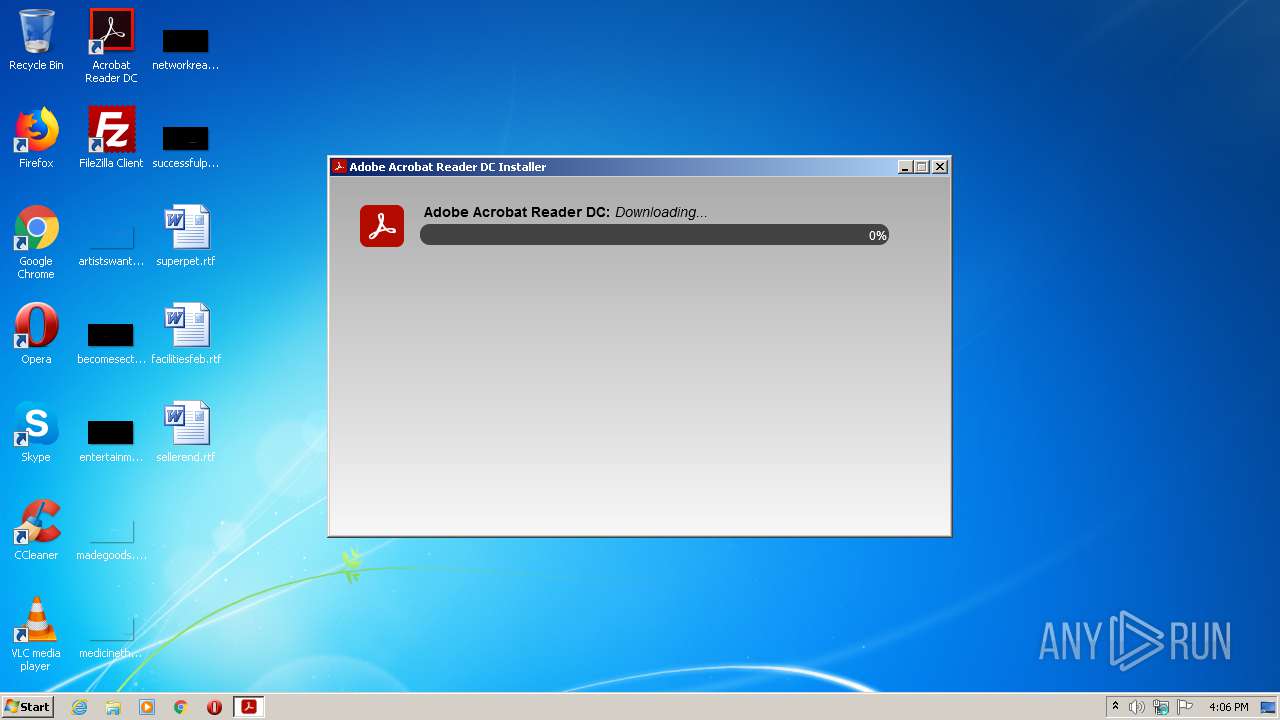Open the Google Chrome desktop shortcut
1280x720 pixels.
(36, 242)
